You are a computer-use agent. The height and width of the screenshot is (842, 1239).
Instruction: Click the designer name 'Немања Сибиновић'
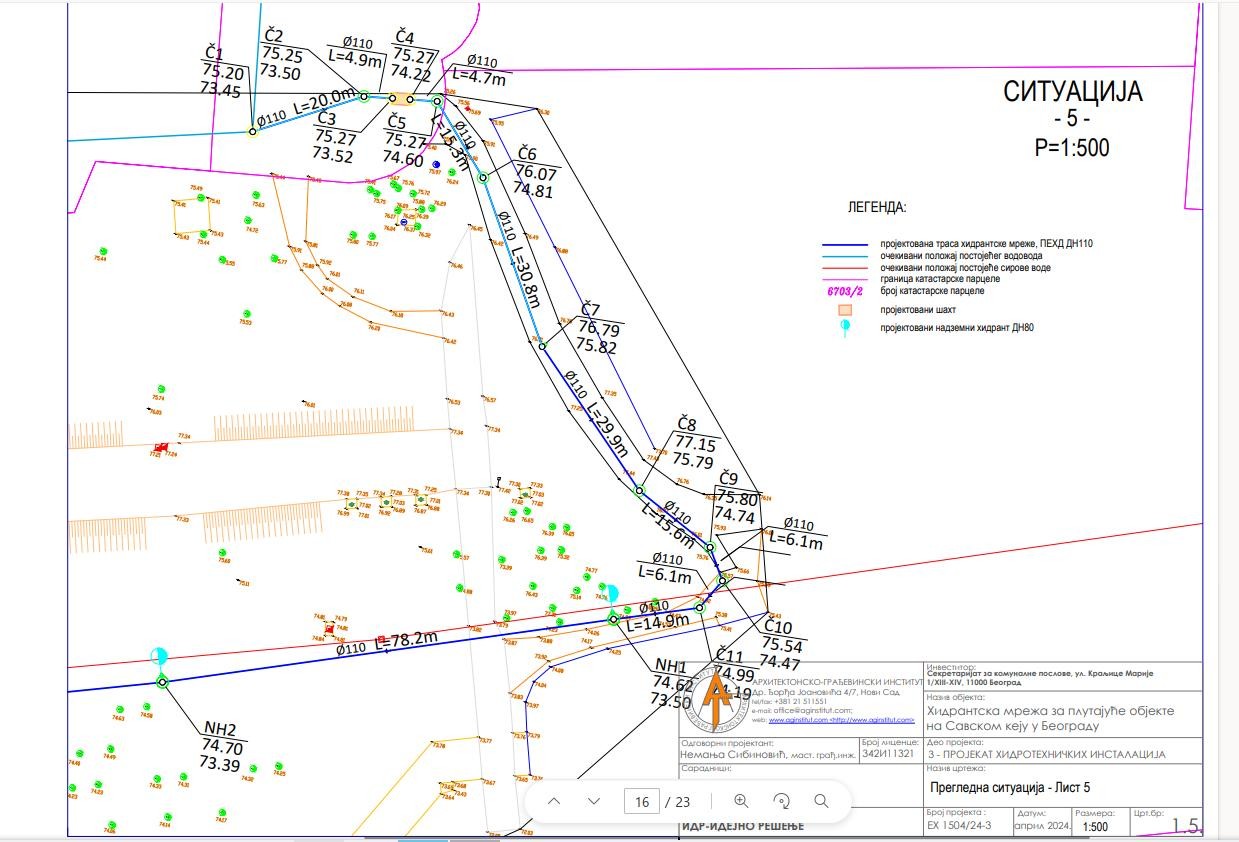tap(735, 755)
